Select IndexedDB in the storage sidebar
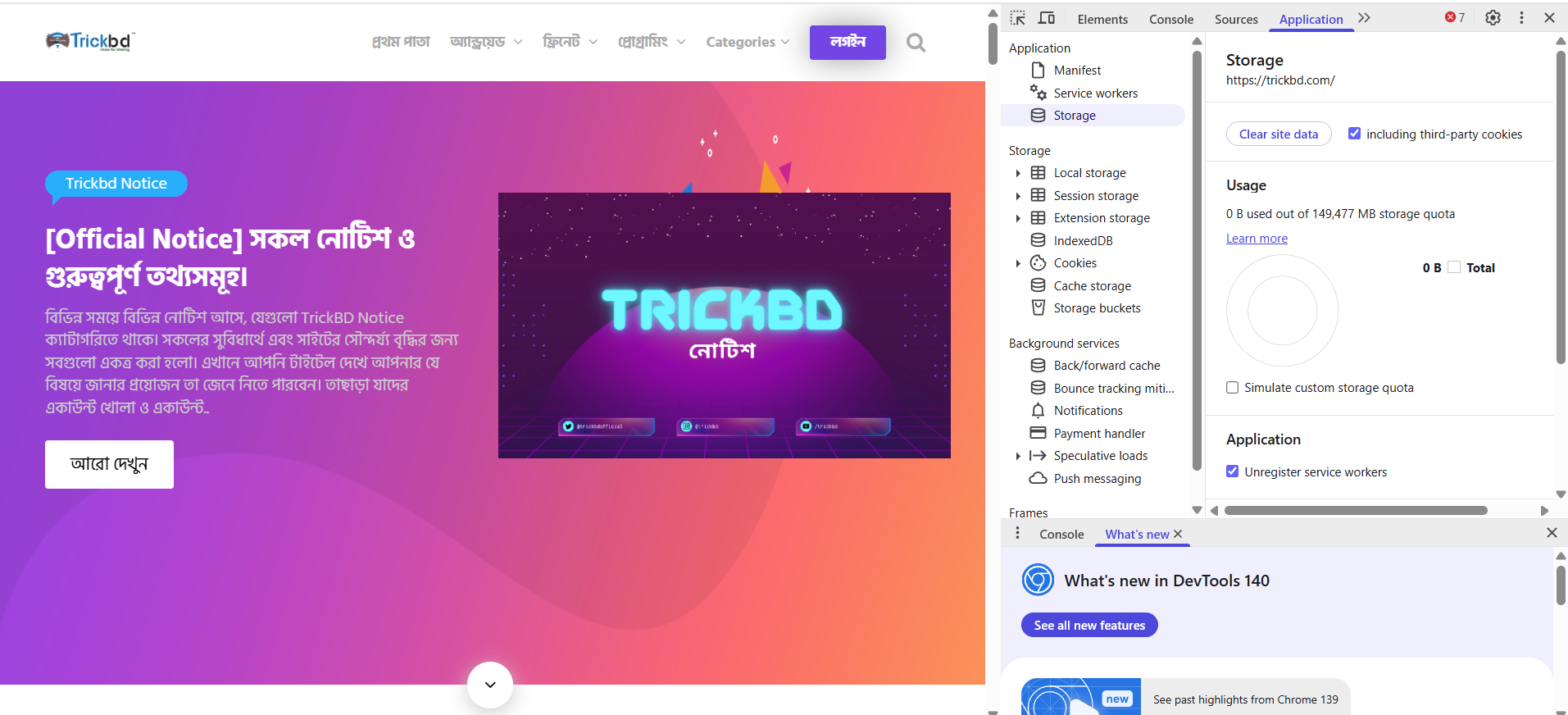1568x715 pixels. pos(1083,240)
